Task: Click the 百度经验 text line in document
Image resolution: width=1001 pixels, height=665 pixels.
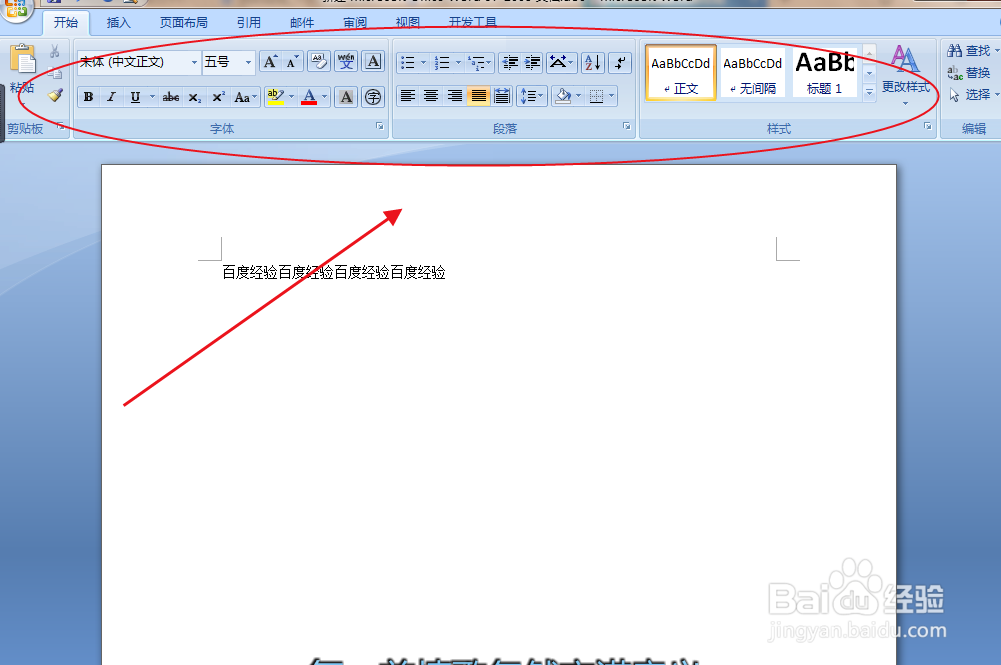Action: click(x=334, y=273)
